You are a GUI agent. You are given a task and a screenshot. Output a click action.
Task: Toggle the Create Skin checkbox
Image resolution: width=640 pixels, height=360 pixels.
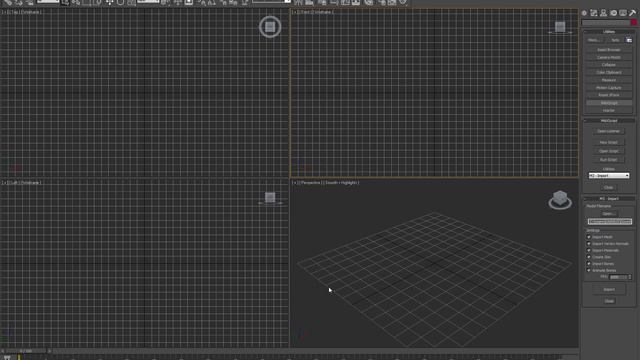pyautogui.click(x=589, y=257)
